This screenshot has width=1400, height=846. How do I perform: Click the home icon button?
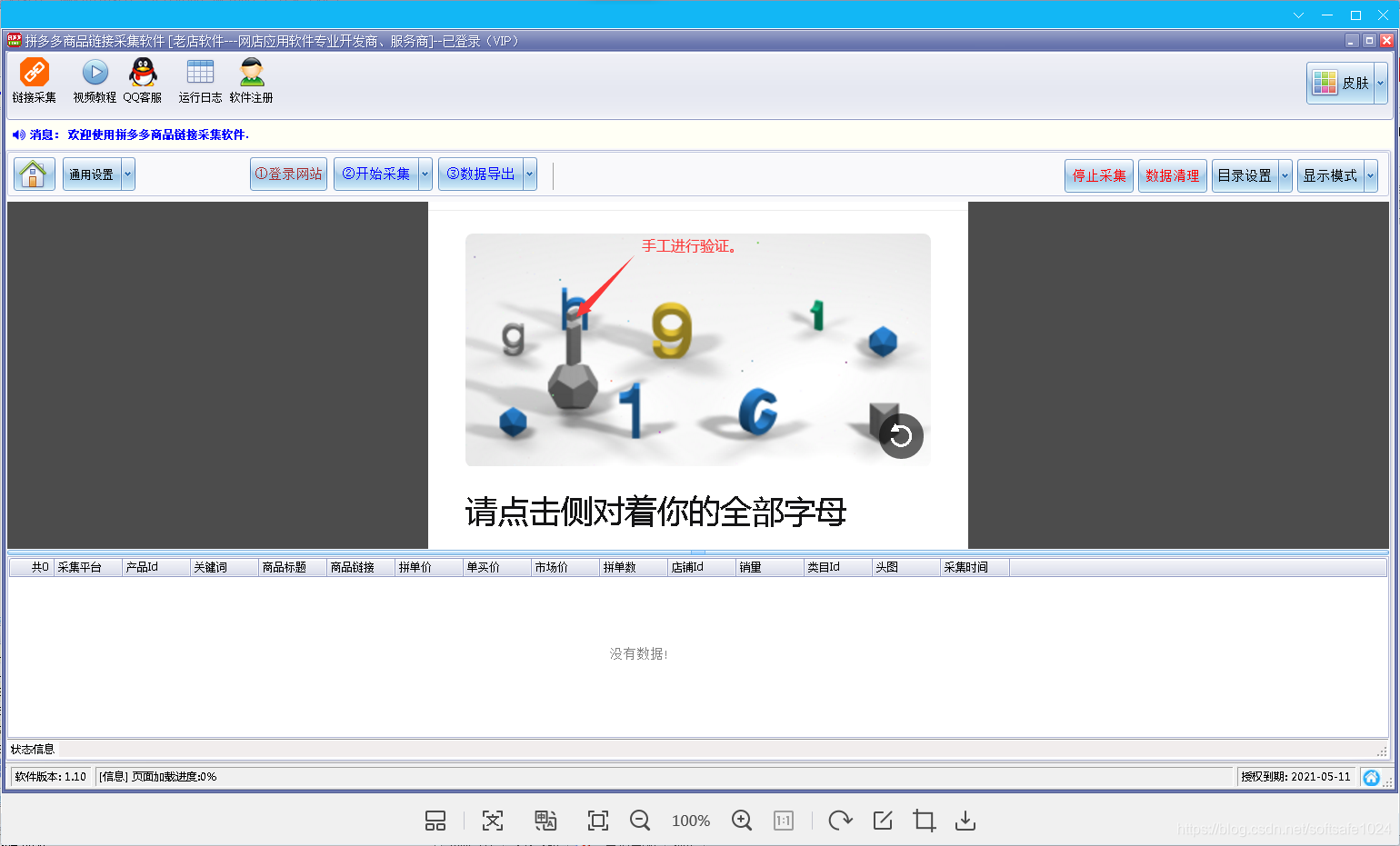click(x=34, y=174)
